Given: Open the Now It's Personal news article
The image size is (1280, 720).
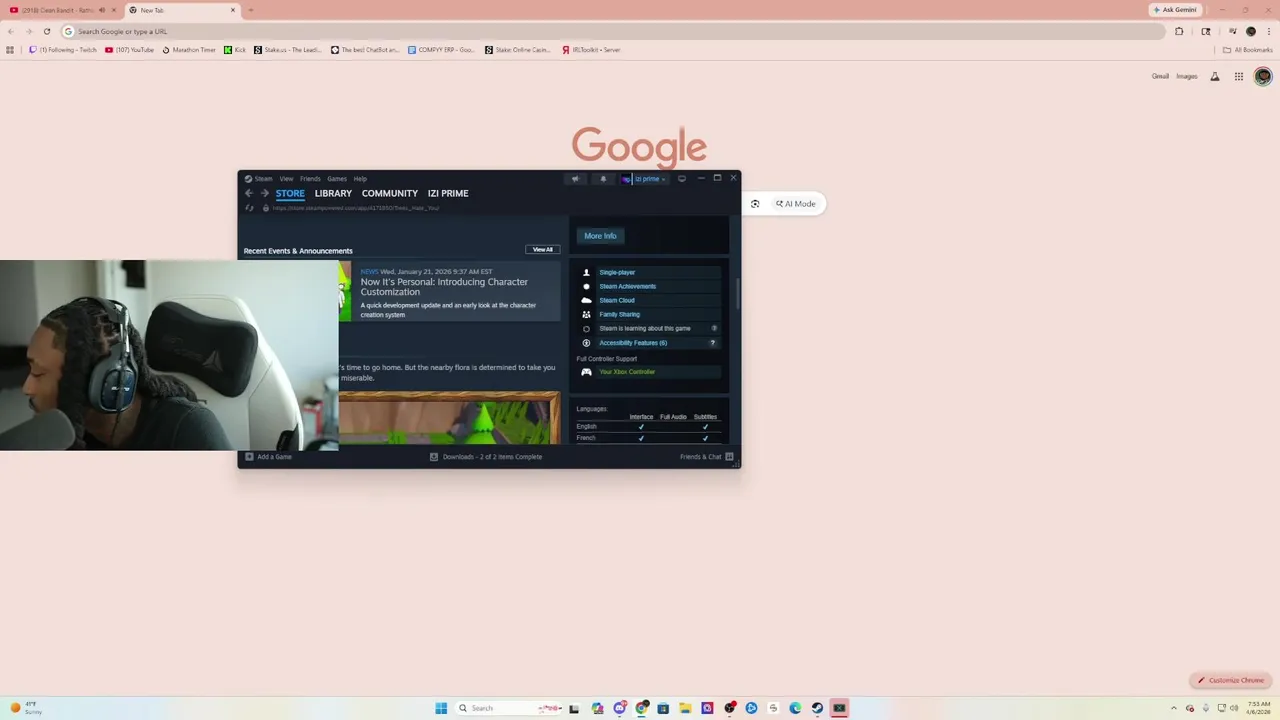Looking at the screenshot, I should pos(444,287).
